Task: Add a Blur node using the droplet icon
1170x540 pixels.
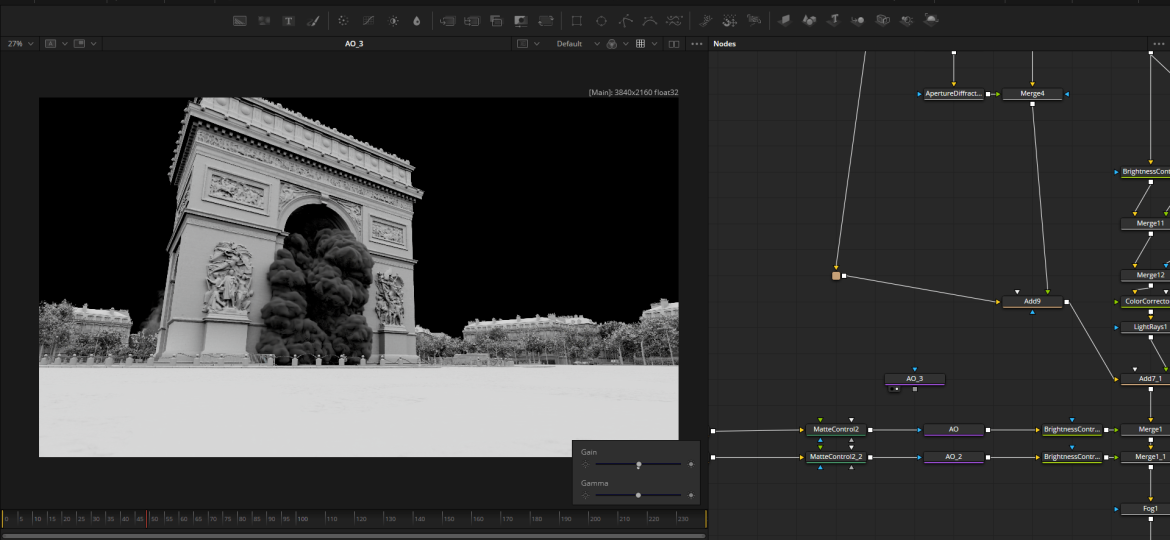Action: [x=417, y=20]
